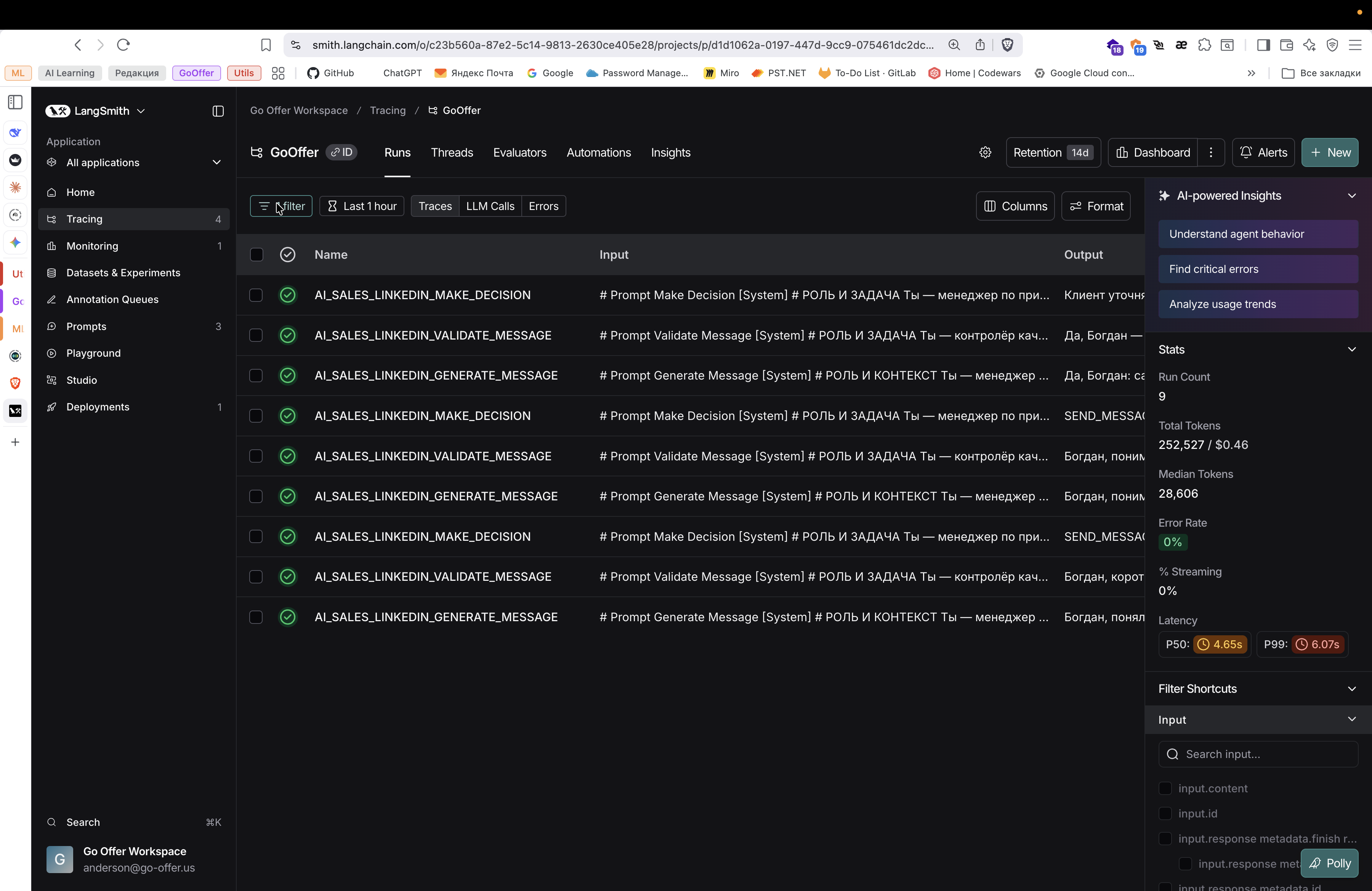Collapse the Stats section
1372x891 pixels.
pyautogui.click(x=1351, y=349)
